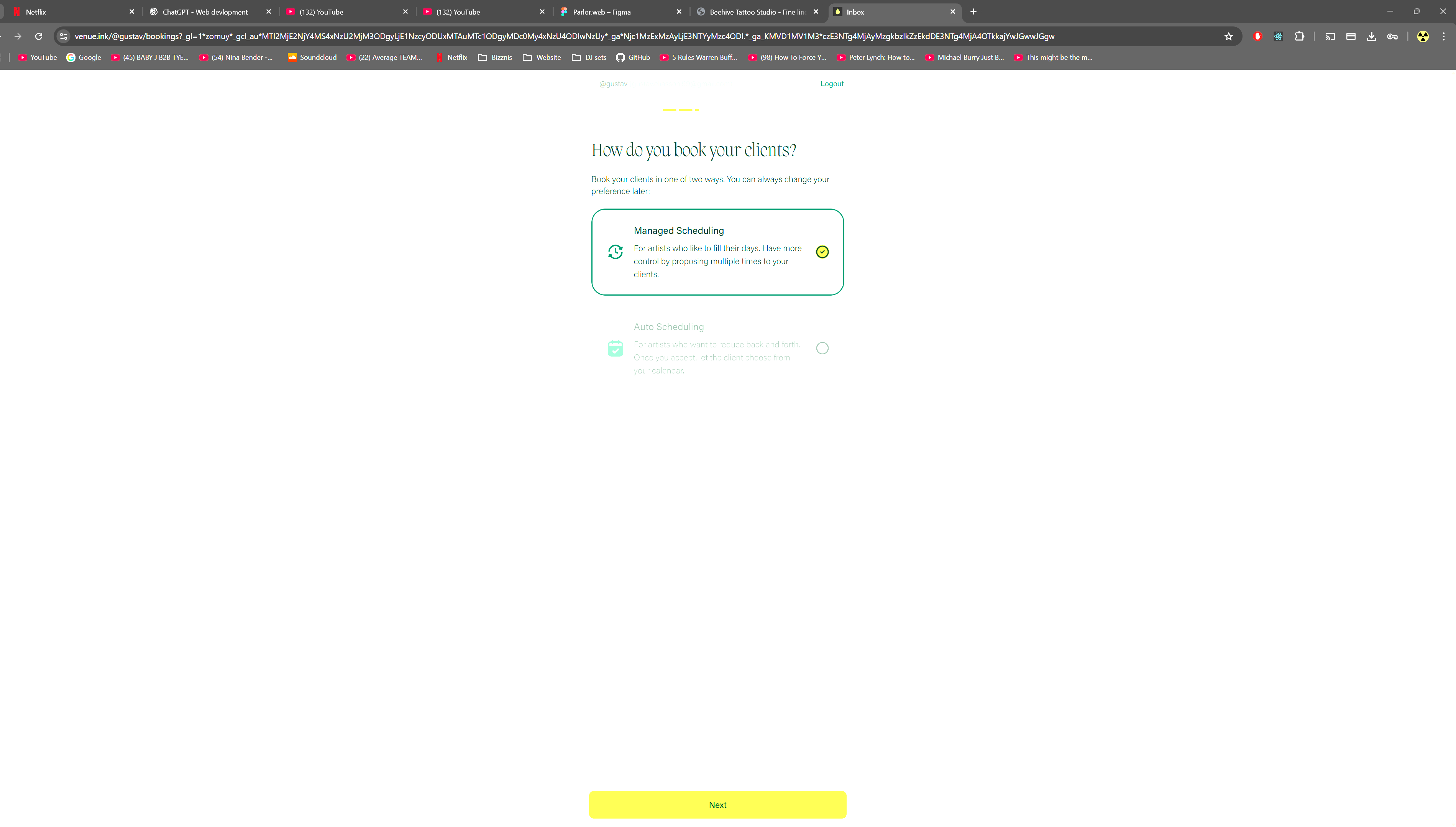Click the Downloads icon in toolbar
Screen dimensions: 1456x827
pos(1371,36)
